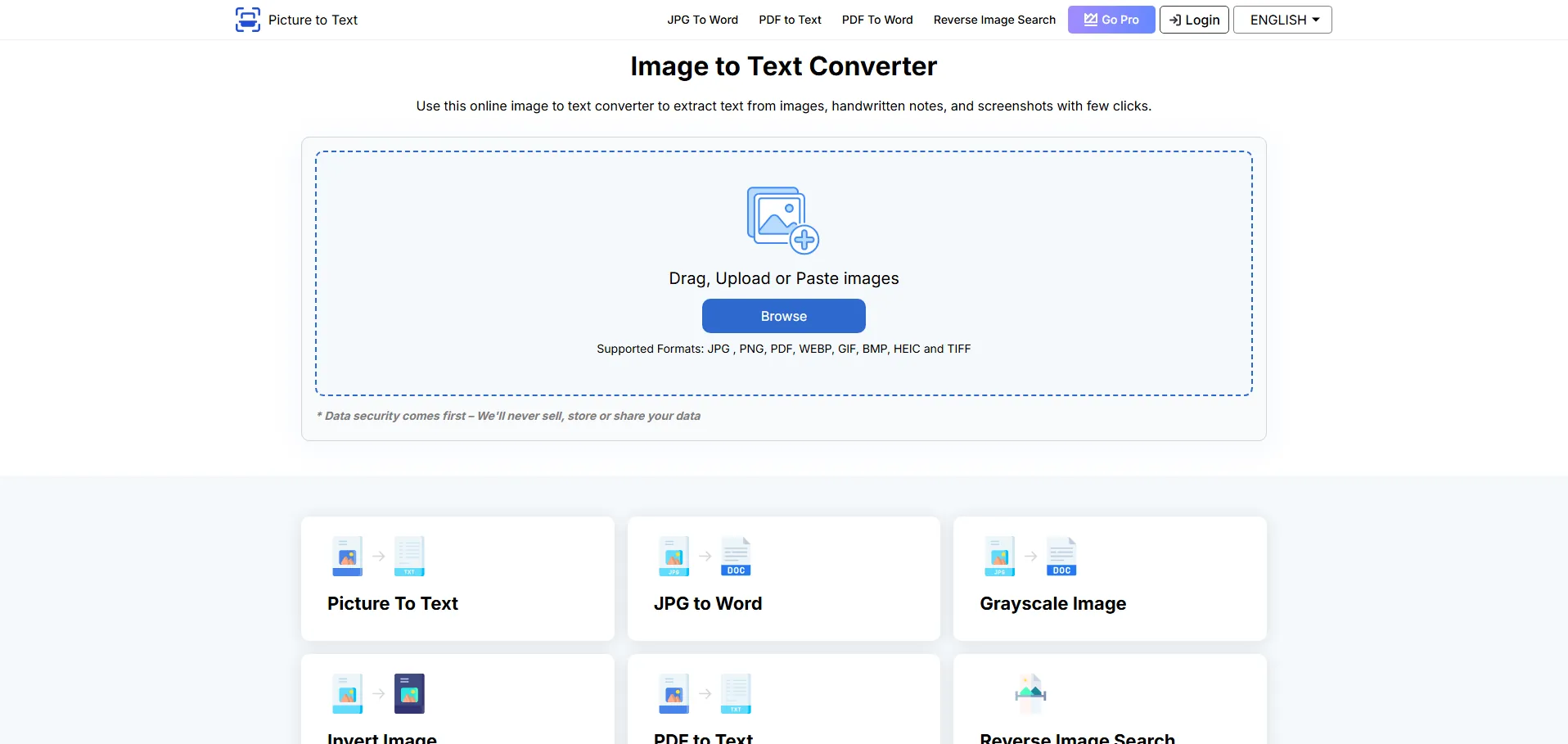Screen dimensions: 1568x744
Task: Open the ENGLISH language dropdown
Action: 1282,20
